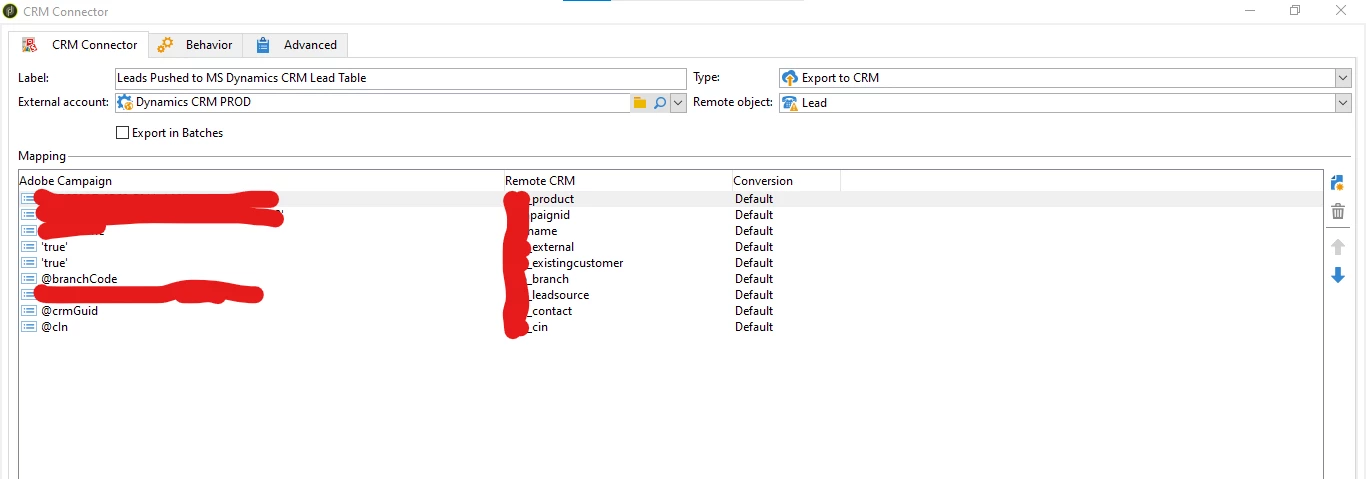Screen dimensions: 1366x479
Task: Click Default conversion in _cin row
Action: pyautogui.click(x=754, y=327)
